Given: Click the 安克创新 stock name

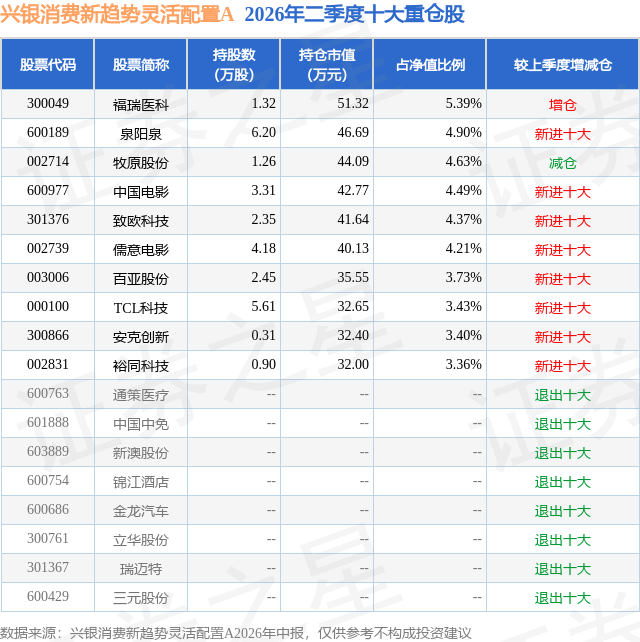Looking at the screenshot, I should coord(141,337).
